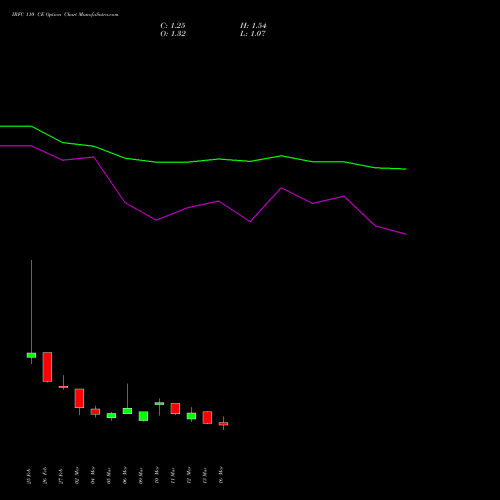The height and width of the screenshot is (500, 500).
Task: Click the 11 Mar date label
Action: point(173,476)
